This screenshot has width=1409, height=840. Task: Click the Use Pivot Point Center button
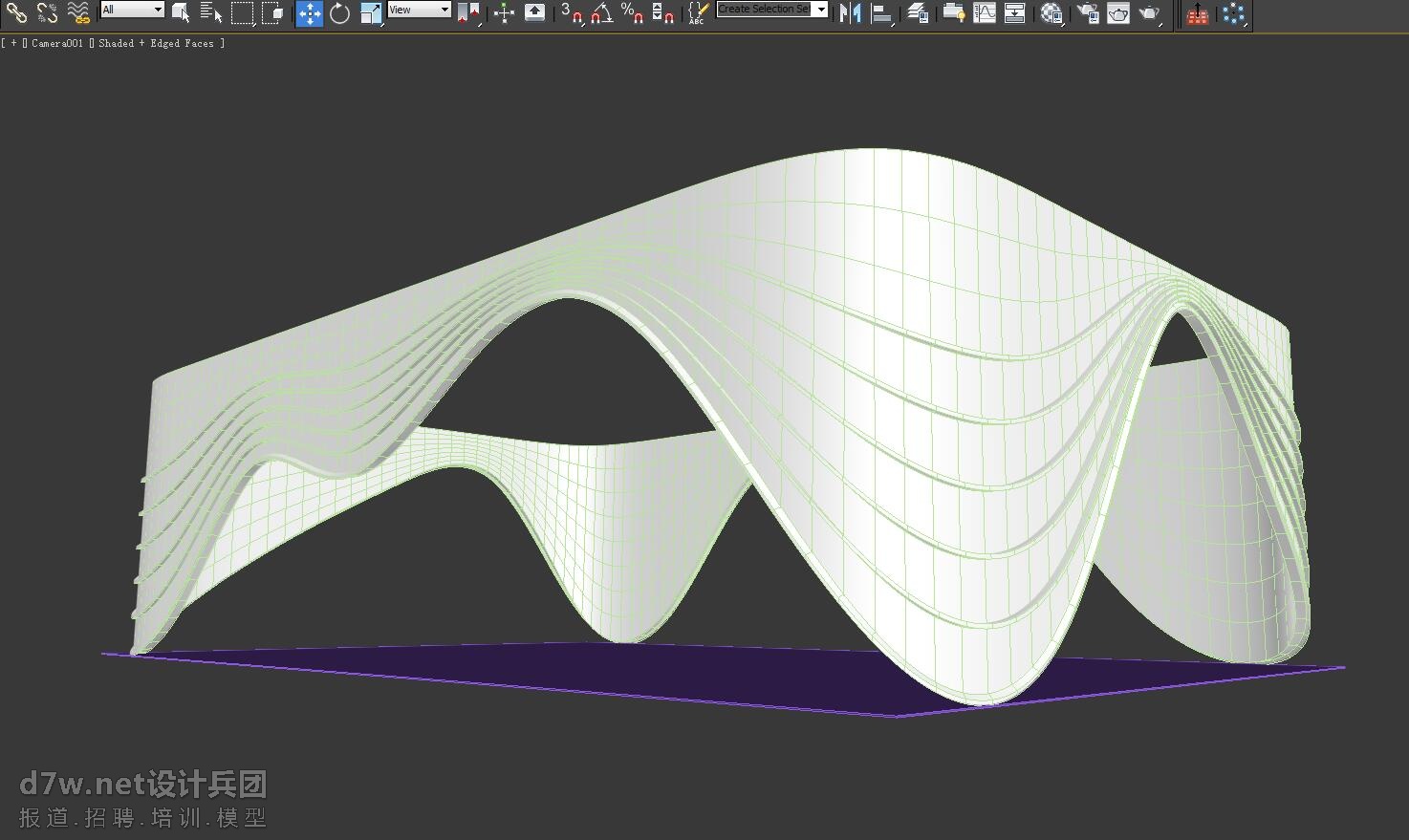(x=468, y=12)
